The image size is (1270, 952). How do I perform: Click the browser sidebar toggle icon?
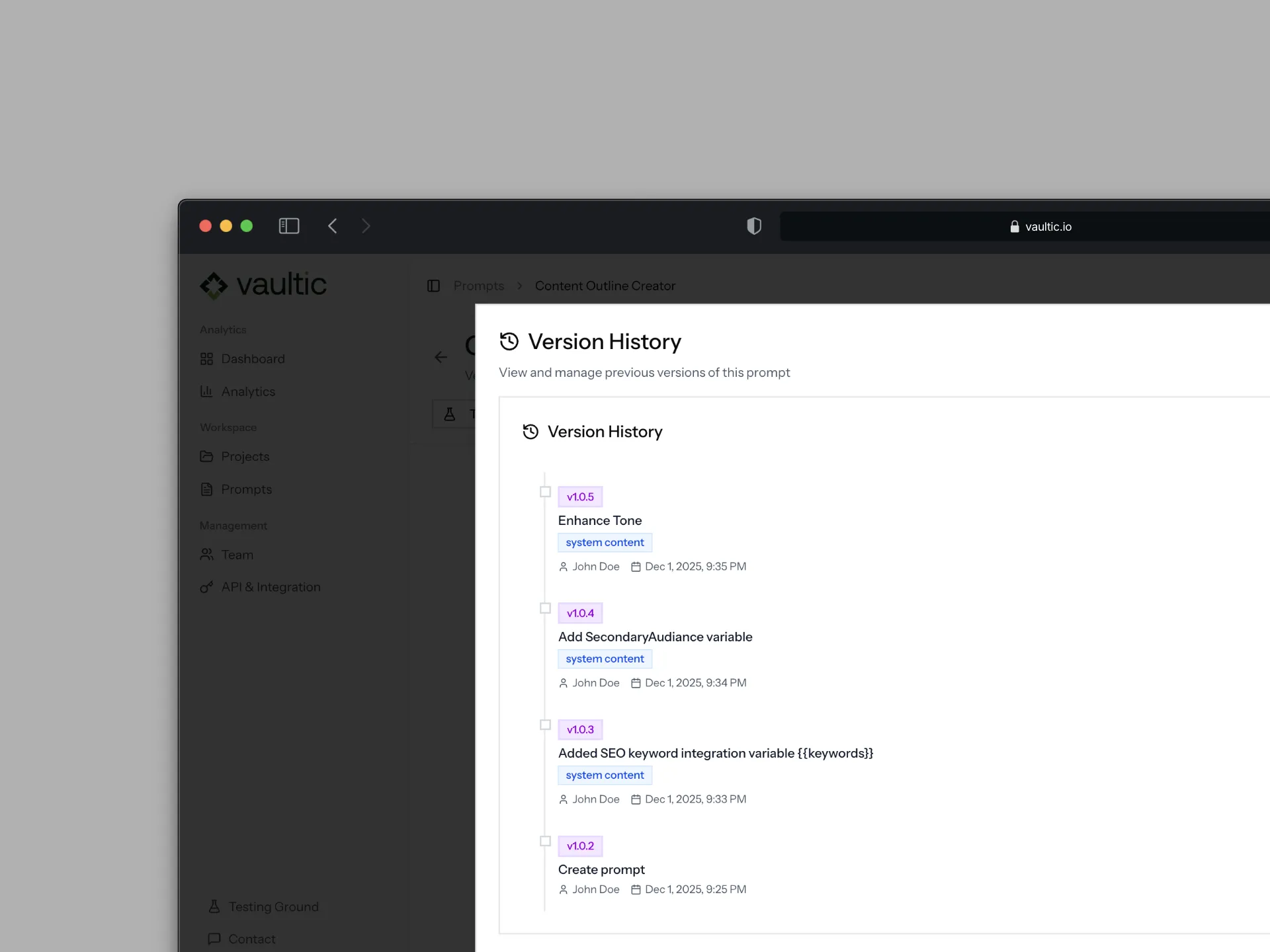click(289, 226)
